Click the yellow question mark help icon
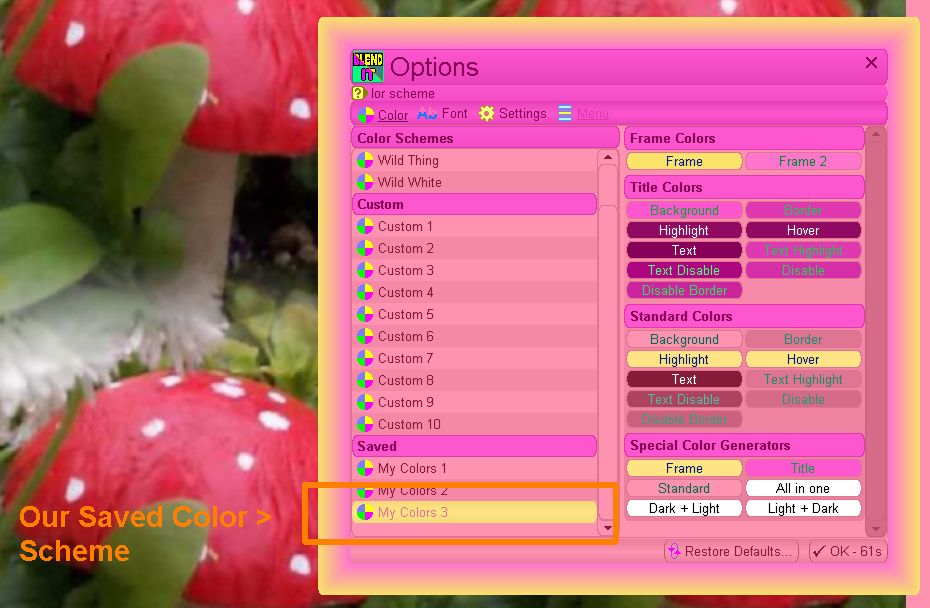930x608 pixels. click(x=360, y=93)
